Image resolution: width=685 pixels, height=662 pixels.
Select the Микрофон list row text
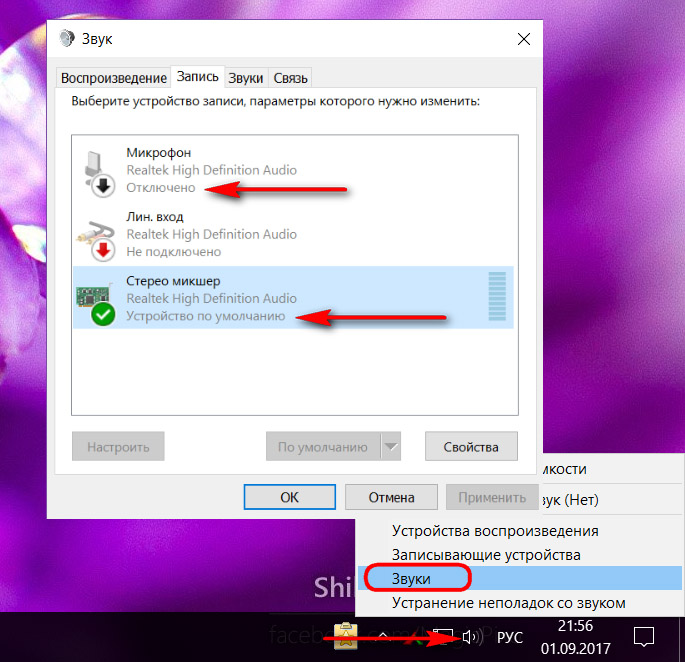159,153
